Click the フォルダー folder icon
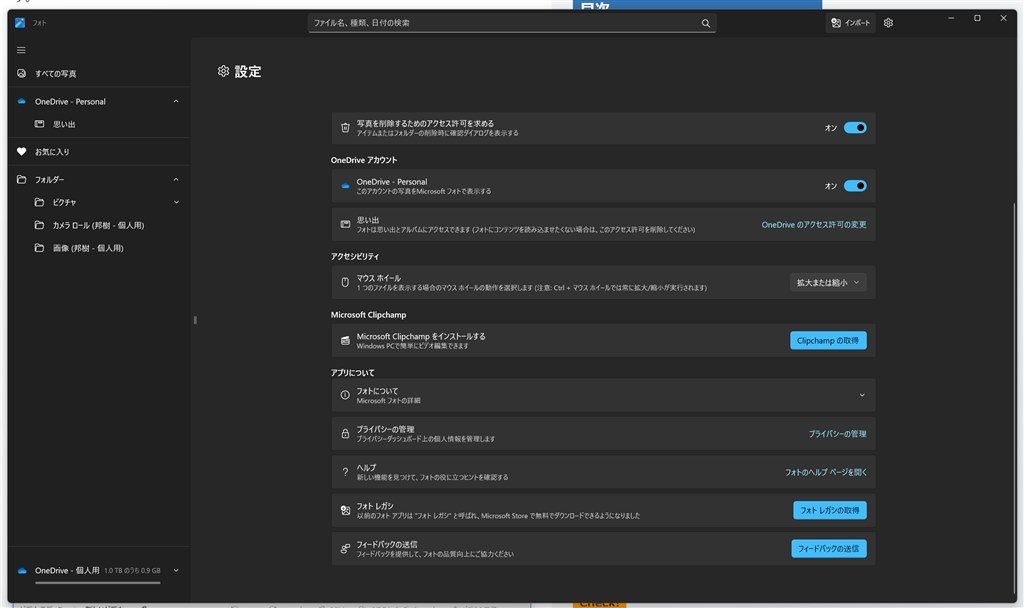Image resolution: width=1024 pixels, height=608 pixels. (x=22, y=179)
